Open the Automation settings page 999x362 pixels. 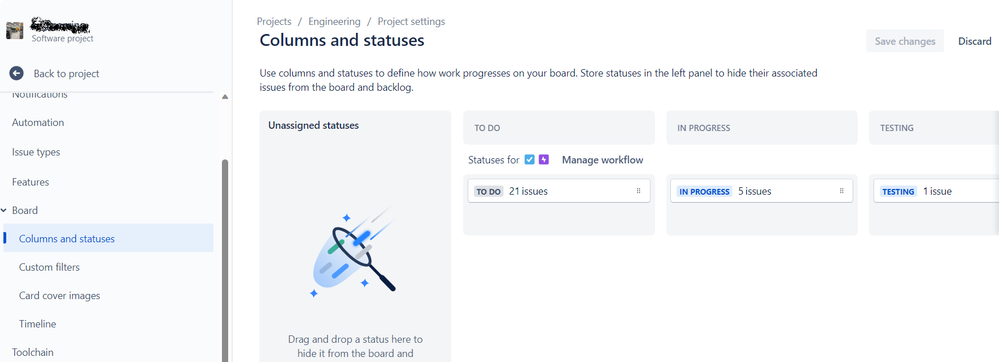click(38, 122)
